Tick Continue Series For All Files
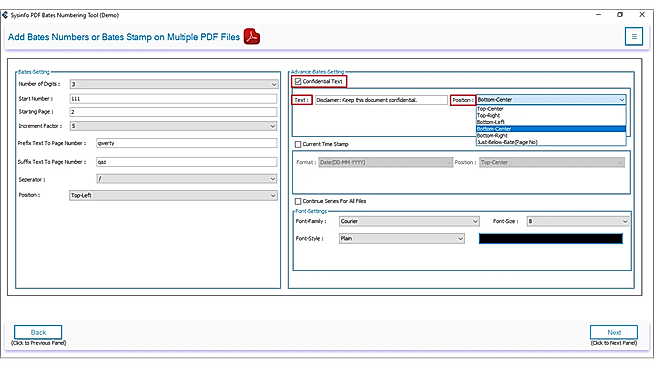 (x=298, y=201)
